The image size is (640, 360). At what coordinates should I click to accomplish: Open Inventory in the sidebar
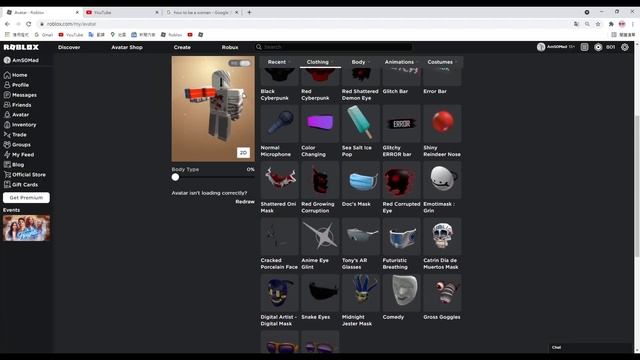tap(20, 124)
